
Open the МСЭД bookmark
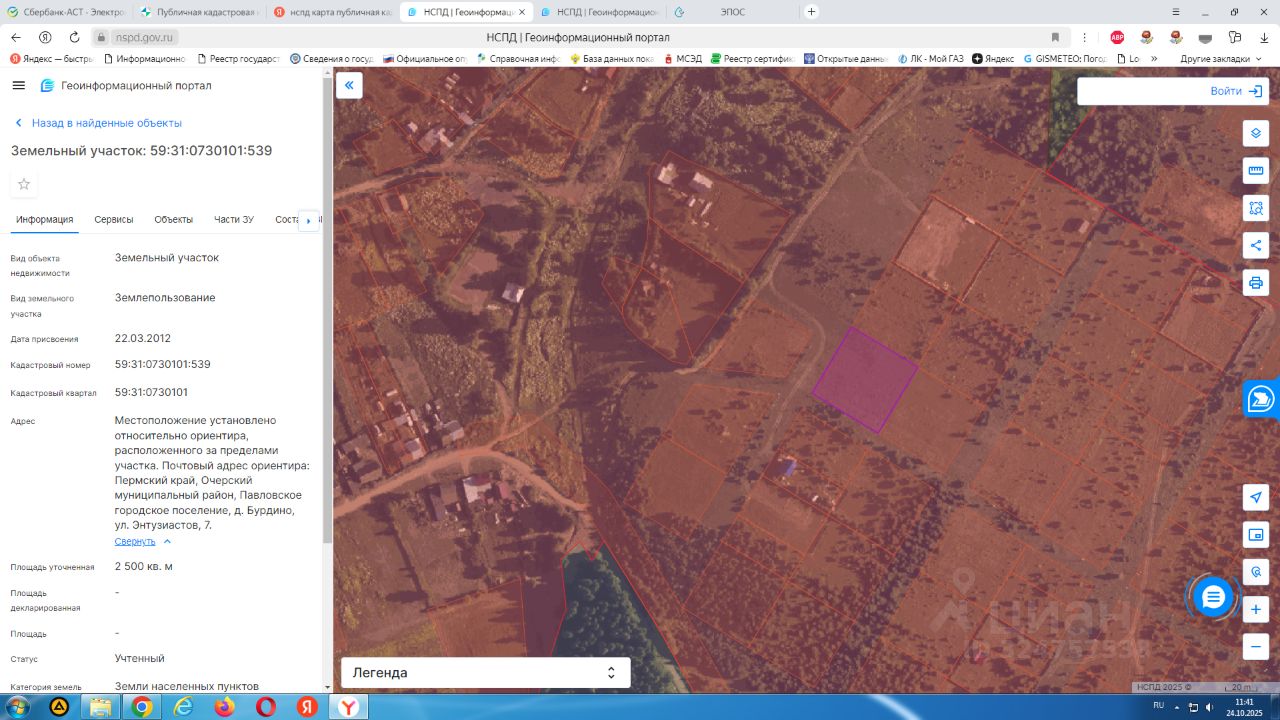[x=682, y=59]
